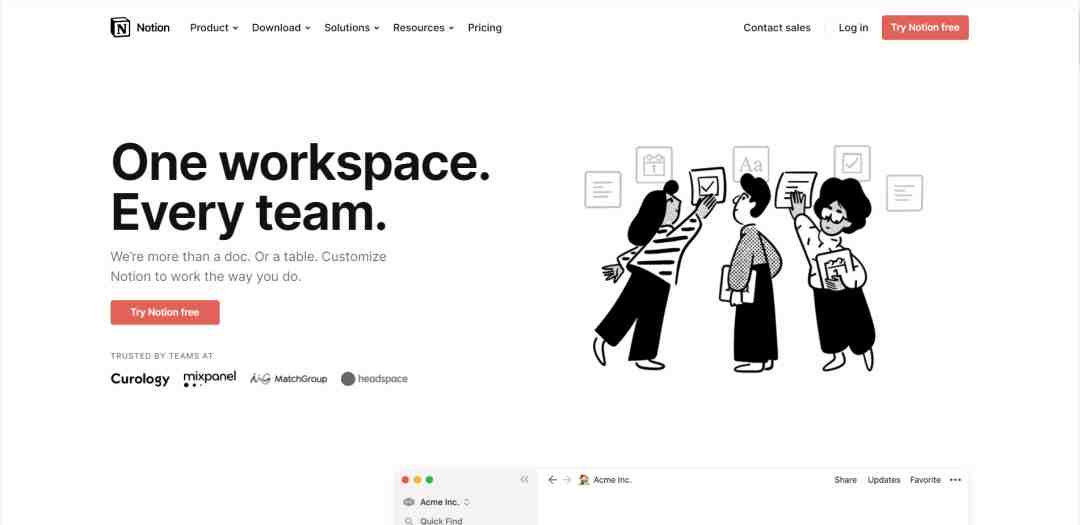
Task: Expand the Resources menu
Action: tap(423, 28)
